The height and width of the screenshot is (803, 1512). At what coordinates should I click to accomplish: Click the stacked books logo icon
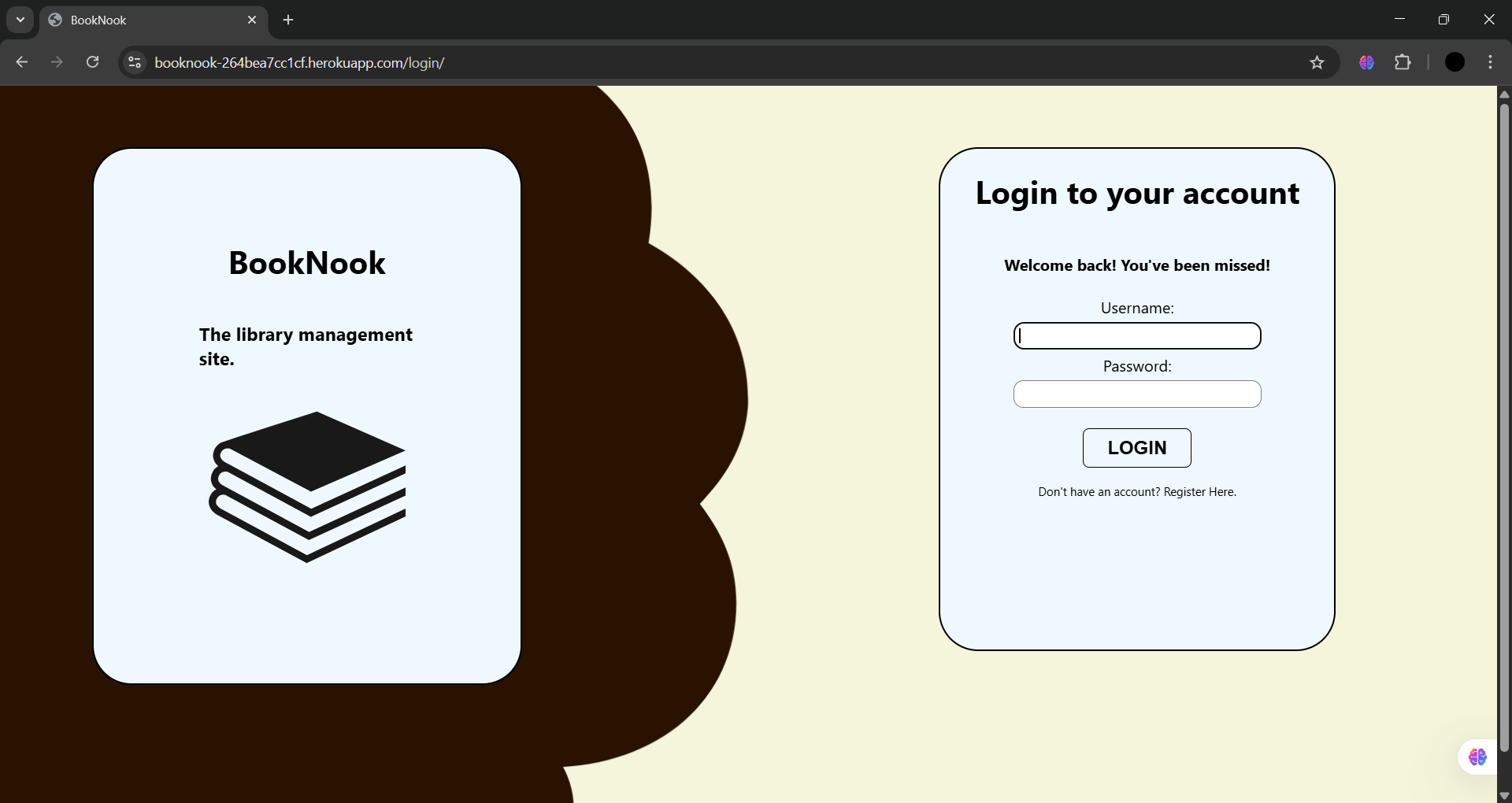coord(308,486)
